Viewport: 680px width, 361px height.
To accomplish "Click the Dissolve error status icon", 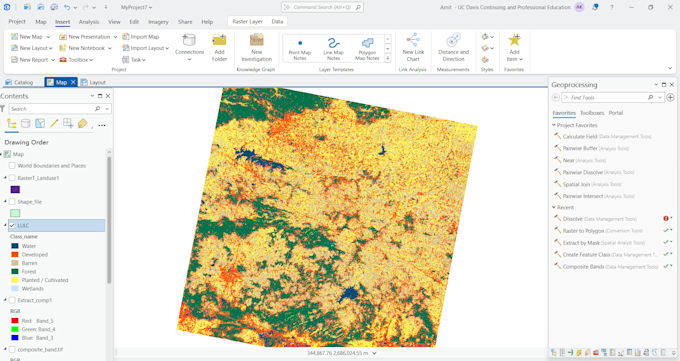I will coord(666,219).
